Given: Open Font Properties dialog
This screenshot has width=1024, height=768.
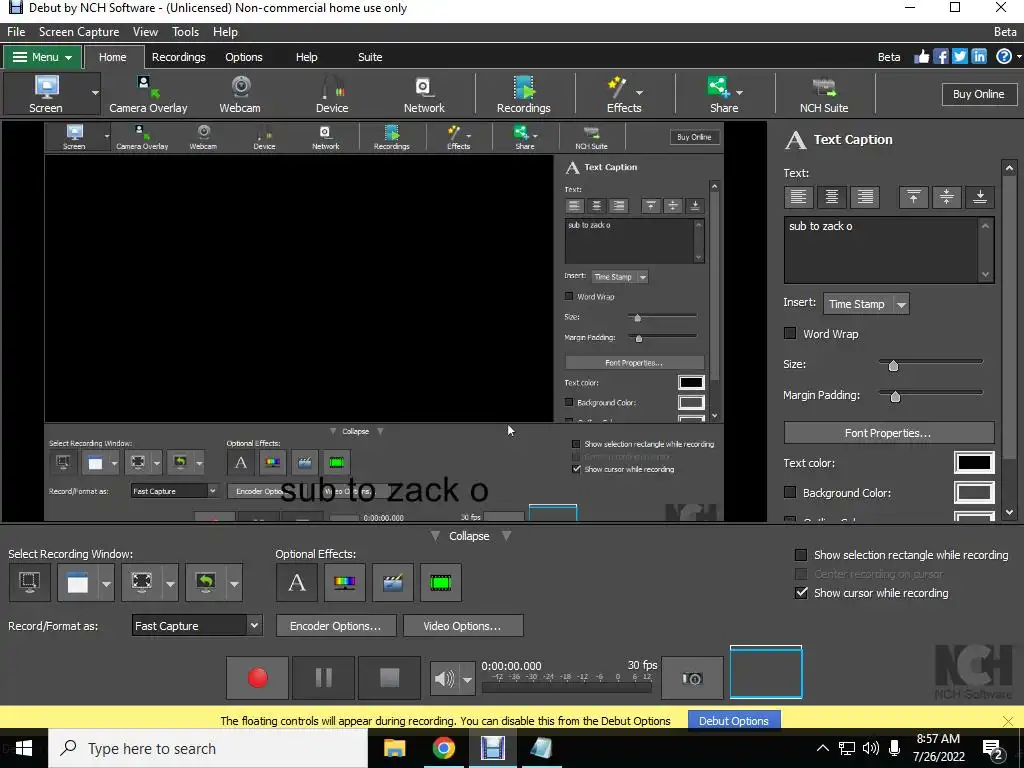Looking at the screenshot, I should tap(889, 433).
